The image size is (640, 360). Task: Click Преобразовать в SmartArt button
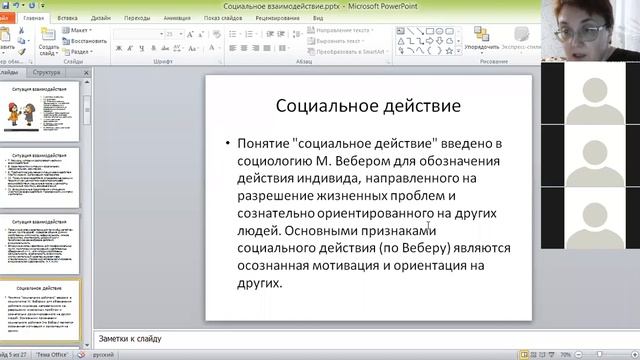[x=347, y=51]
